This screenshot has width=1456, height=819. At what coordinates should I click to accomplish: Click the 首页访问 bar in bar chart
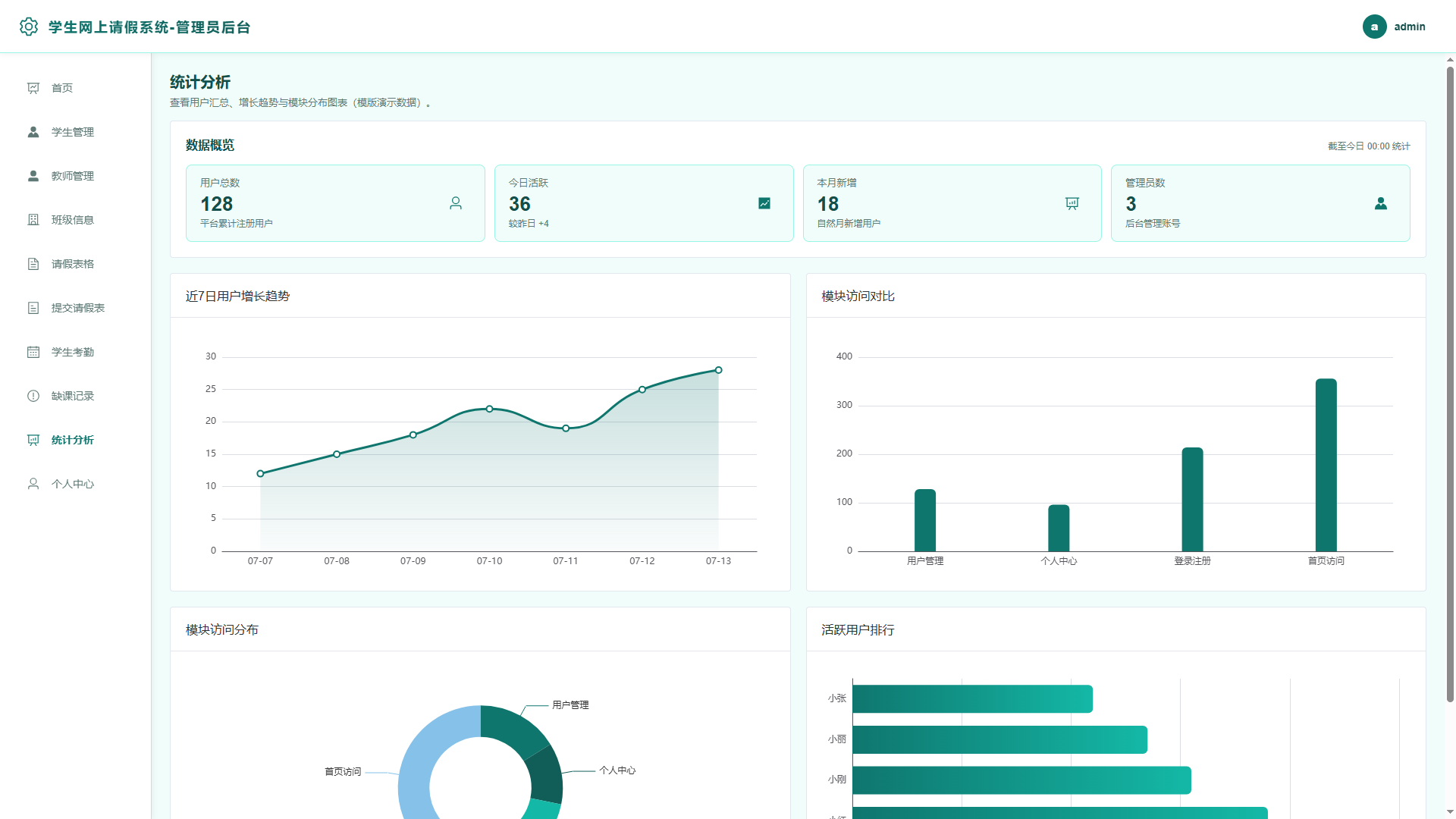tap(1326, 465)
